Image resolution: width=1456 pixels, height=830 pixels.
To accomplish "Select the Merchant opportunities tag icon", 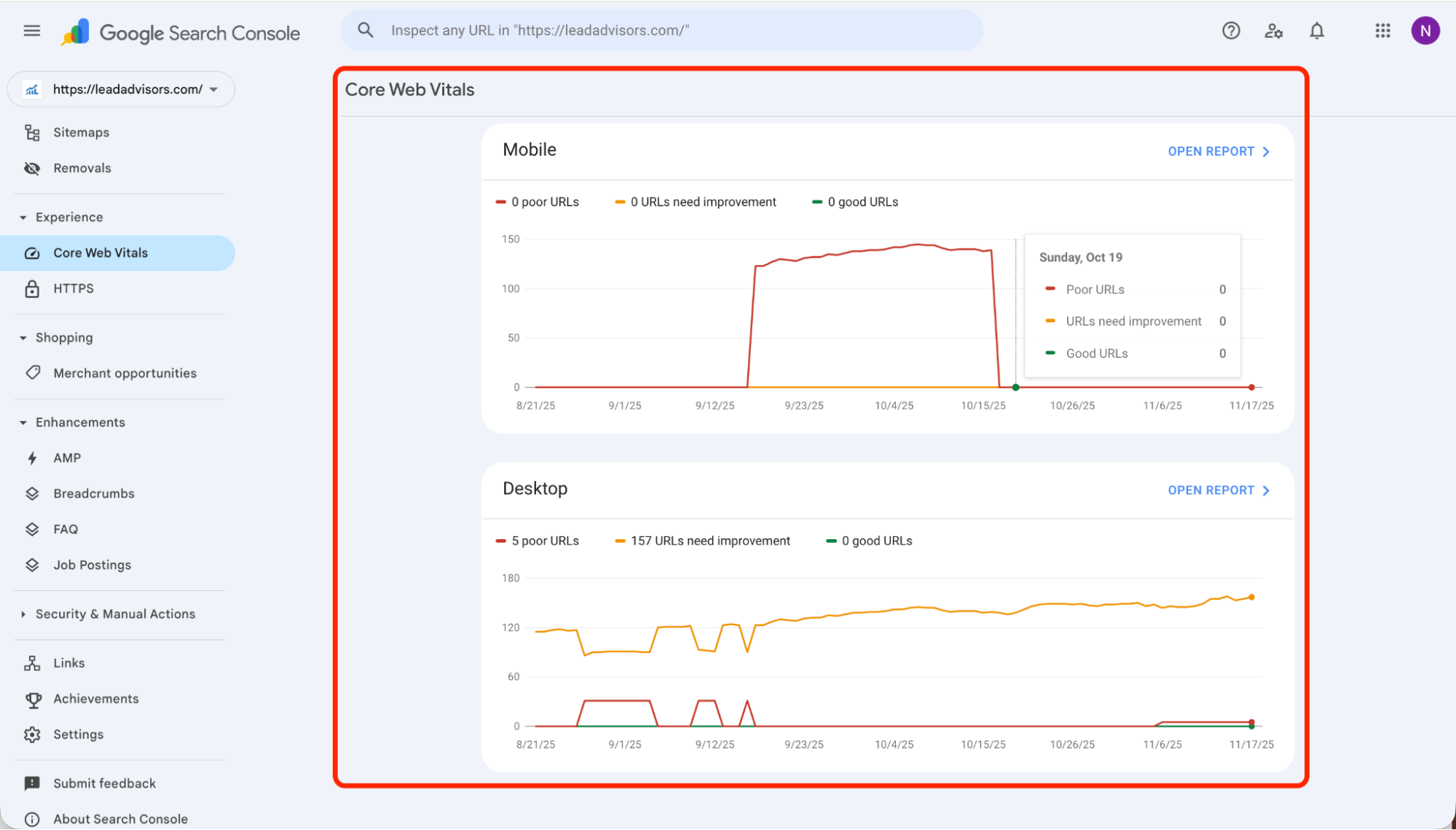I will click(x=32, y=372).
